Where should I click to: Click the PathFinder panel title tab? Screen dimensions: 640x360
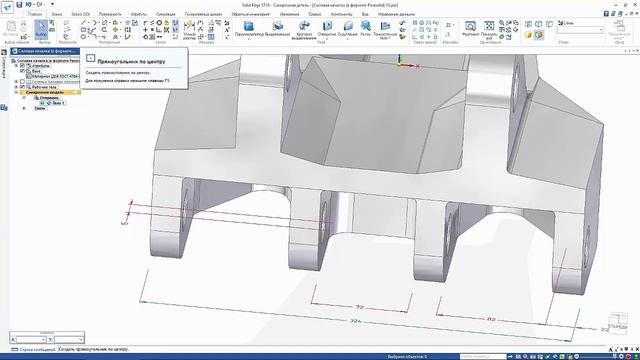point(45,51)
